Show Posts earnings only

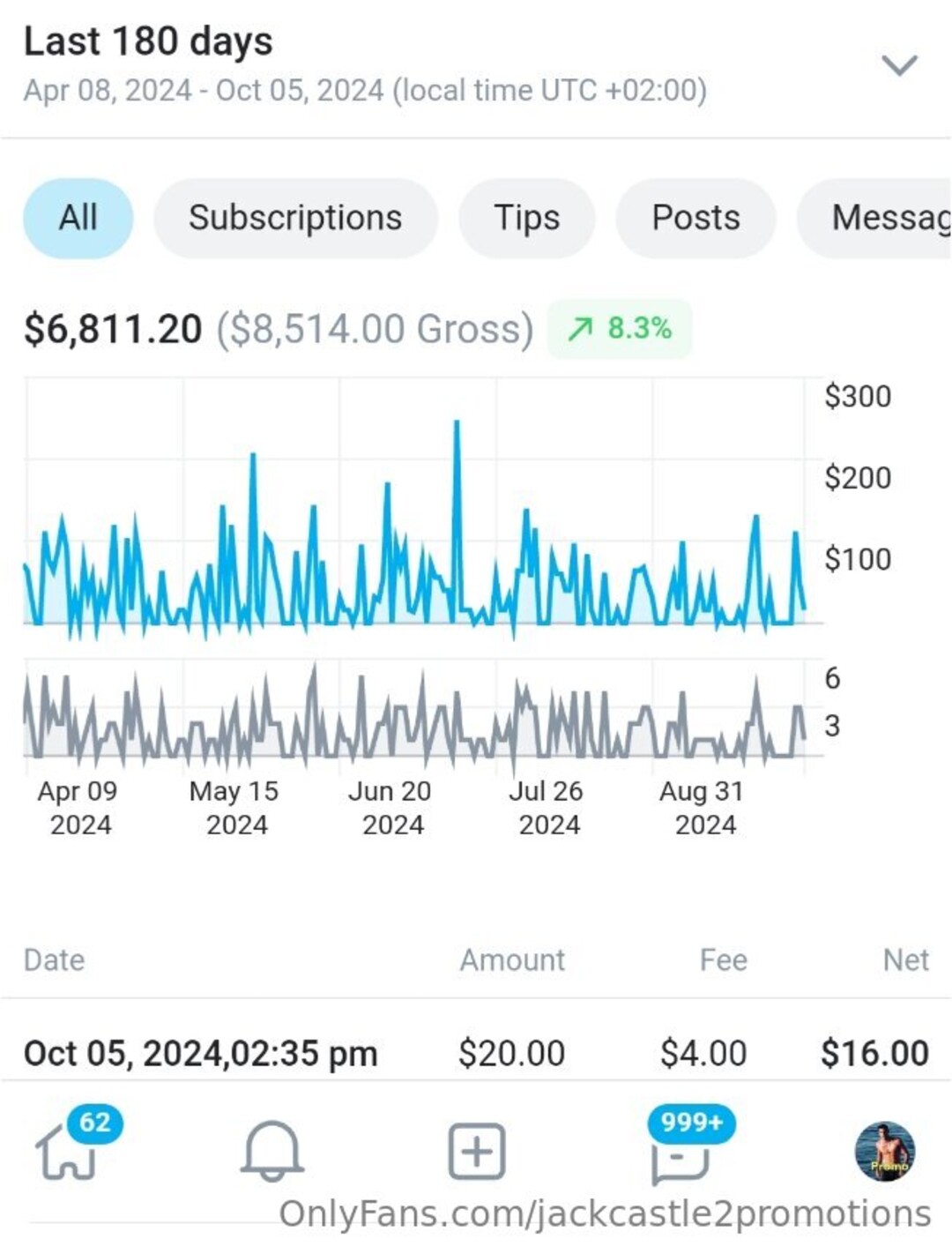point(695,218)
